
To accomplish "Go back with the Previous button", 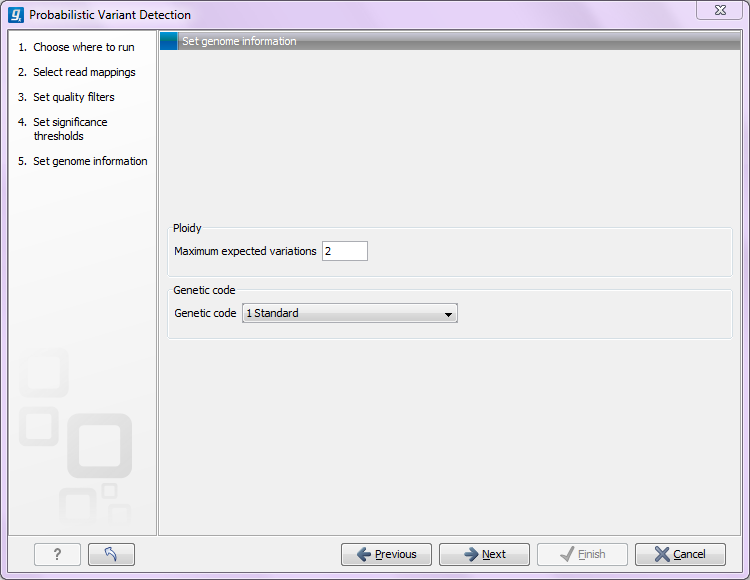I will [x=386, y=554].
